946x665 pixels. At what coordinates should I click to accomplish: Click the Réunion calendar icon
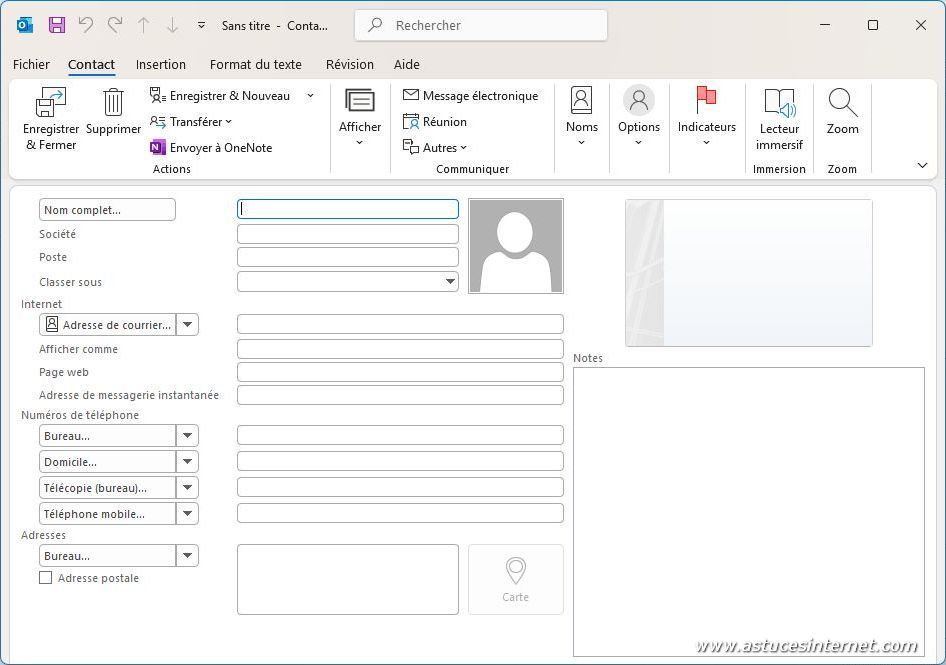coord(411,122)
